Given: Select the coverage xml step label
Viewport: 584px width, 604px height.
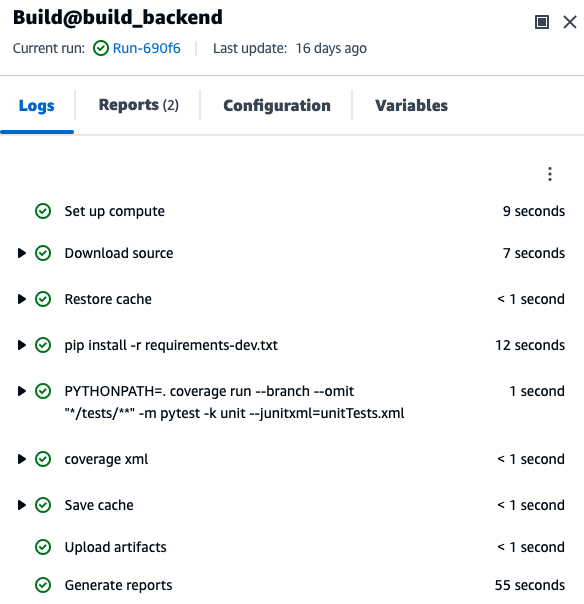Looking at the screenshot, I should coord(106,459).
